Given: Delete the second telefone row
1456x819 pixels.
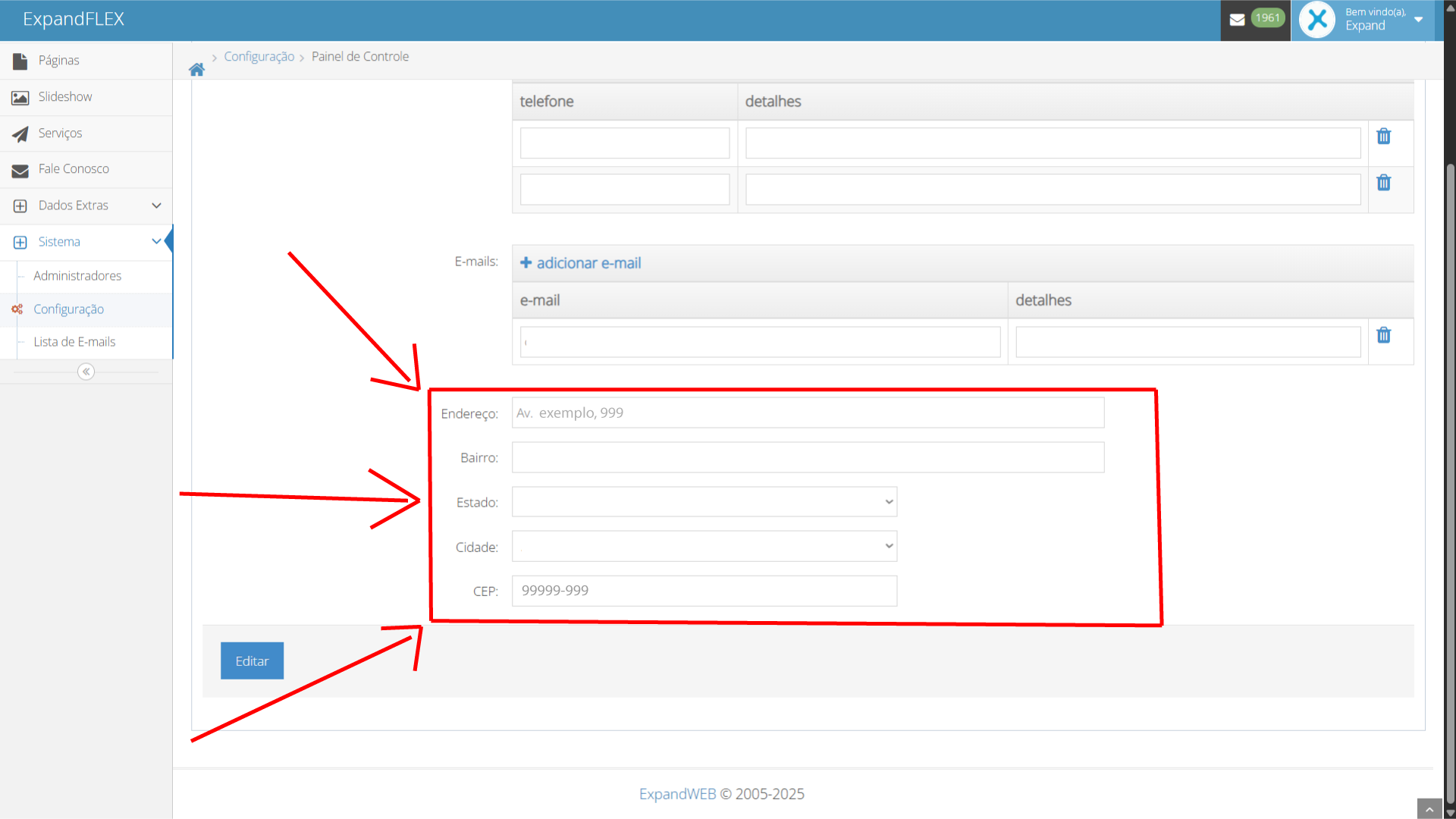Looking at the screenshot, I should (1383, 183).
